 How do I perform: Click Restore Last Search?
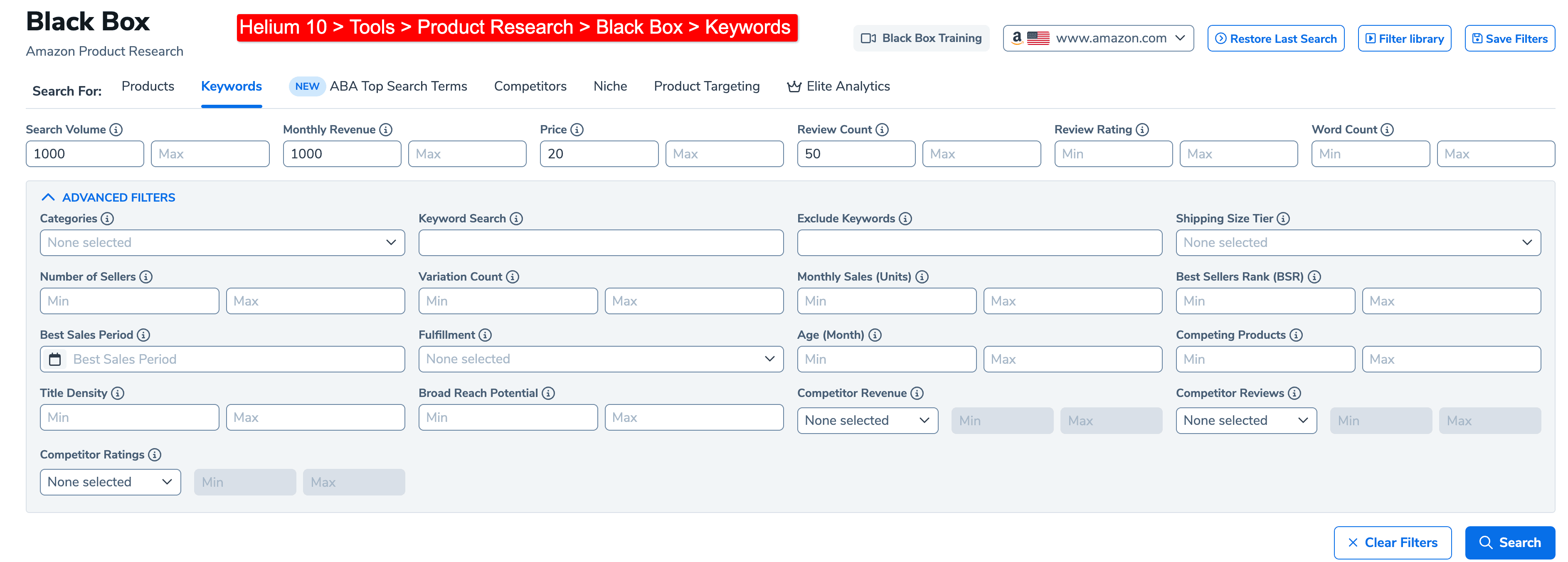tap(1276, 38)
